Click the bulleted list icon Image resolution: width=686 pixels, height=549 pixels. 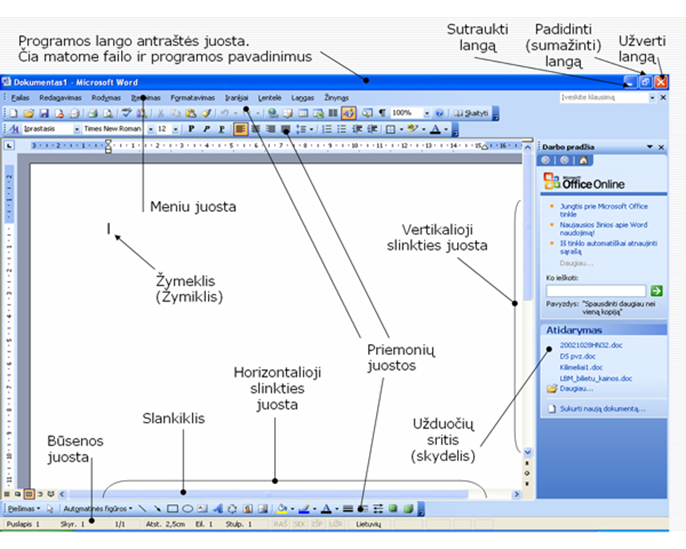click(x=342, y=129)
